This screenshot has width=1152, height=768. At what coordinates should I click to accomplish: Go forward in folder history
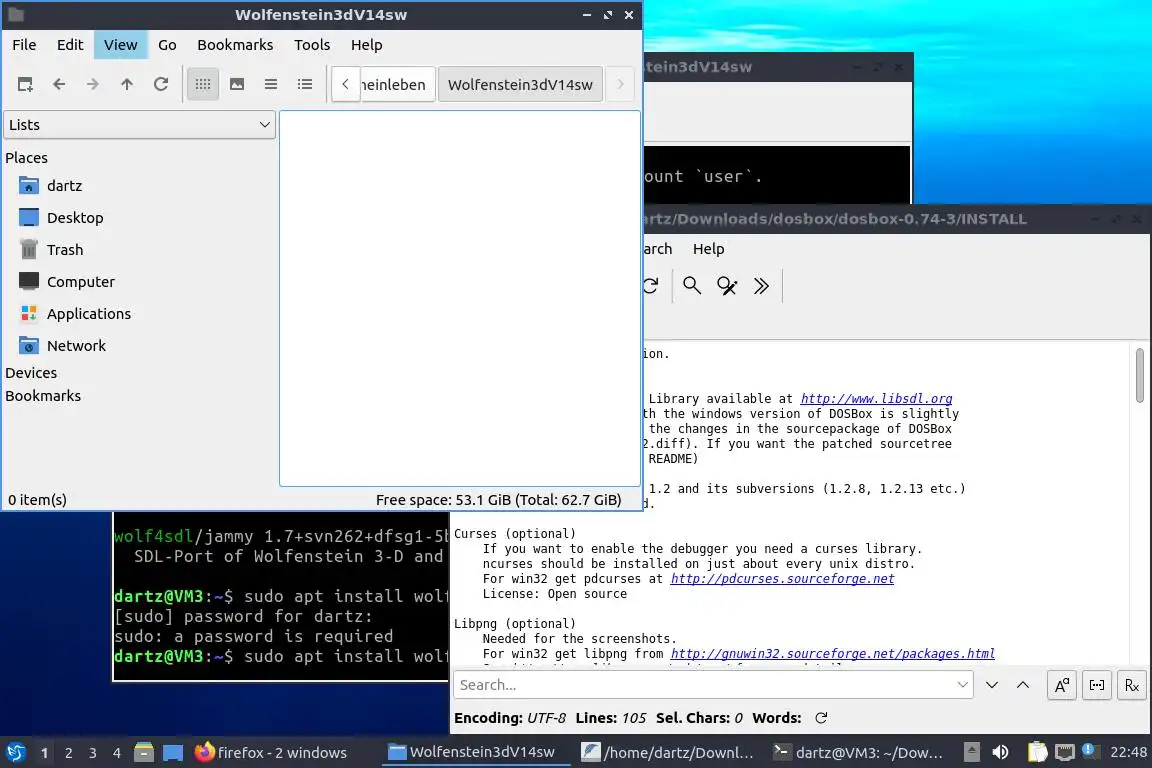(x=93, y=85)
